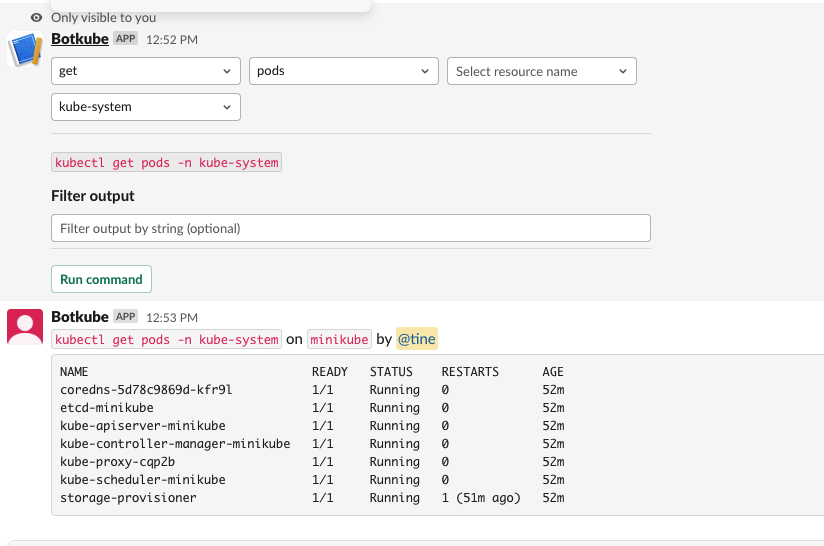The height and width of the screenshot is (546, 824).
Task: Click the NAME column header
Action: (74, 372)
